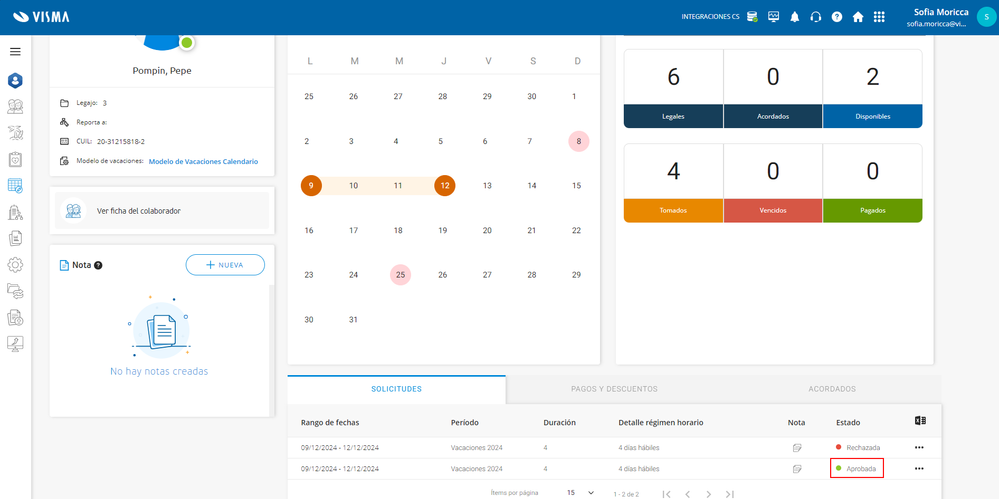Open the stacked documents report sidebar icon
The image size is (999, 499).
15,238
